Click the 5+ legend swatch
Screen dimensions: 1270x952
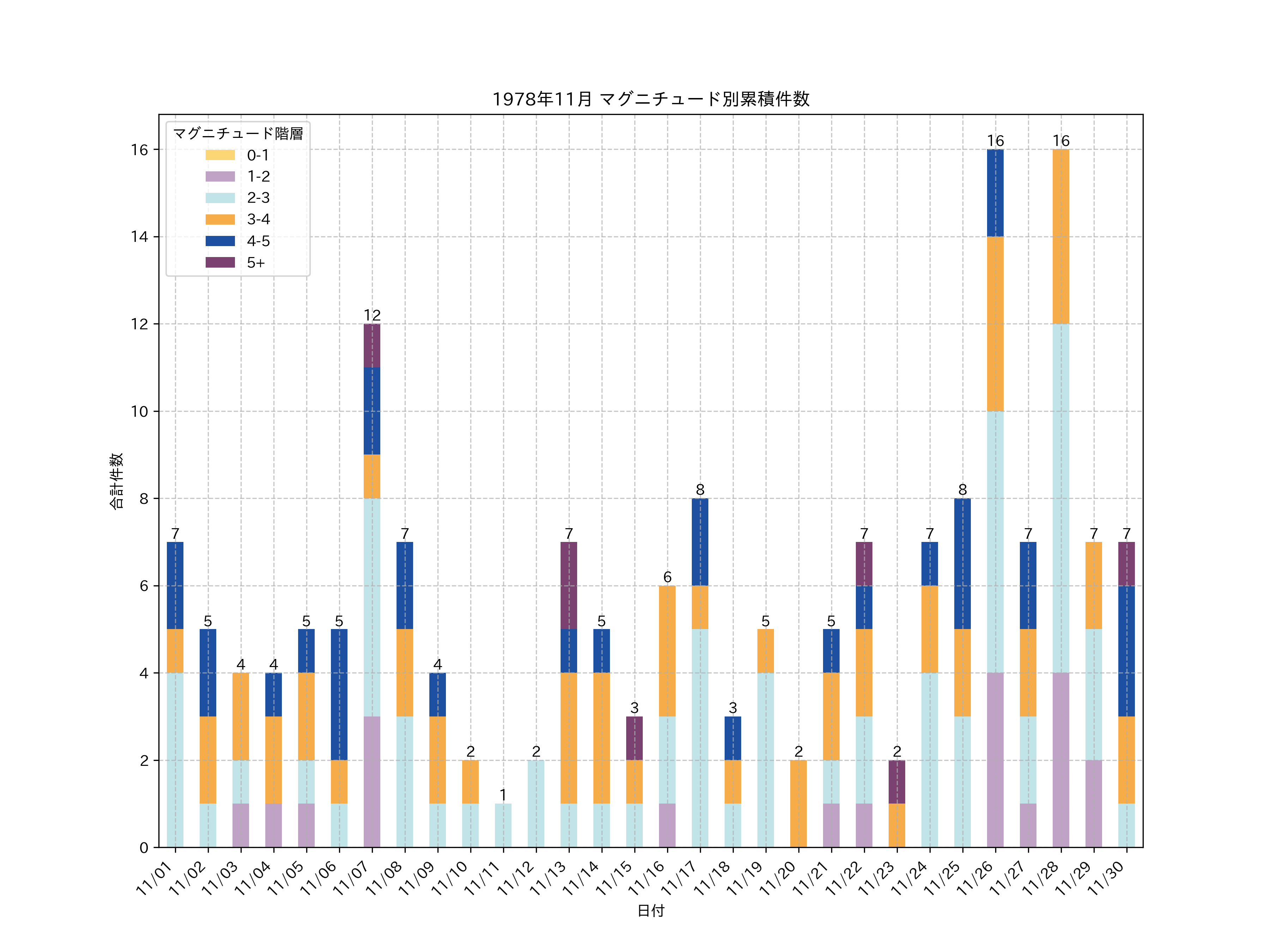(220, 263)
